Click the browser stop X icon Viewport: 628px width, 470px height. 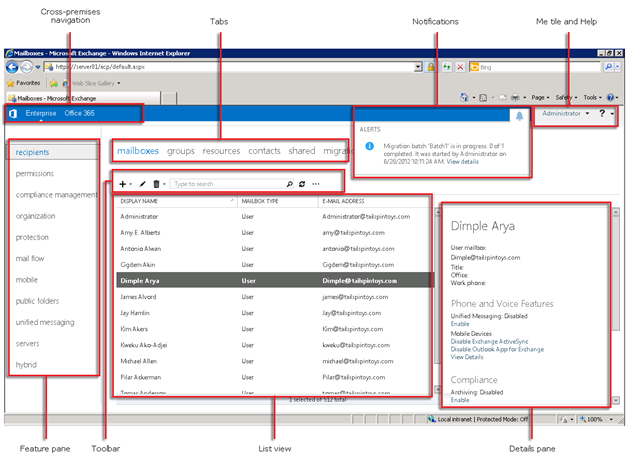coord(460,67)
